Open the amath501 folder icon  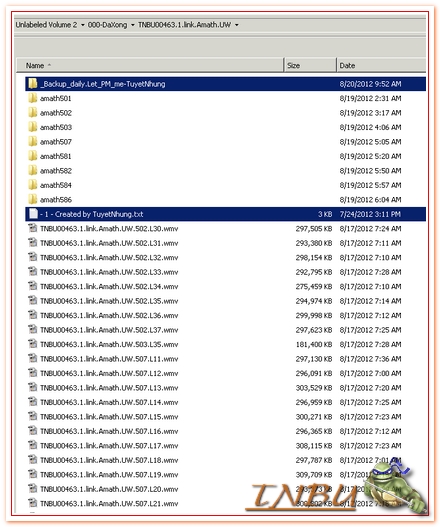pyautogui.click(x=33, y=98)
